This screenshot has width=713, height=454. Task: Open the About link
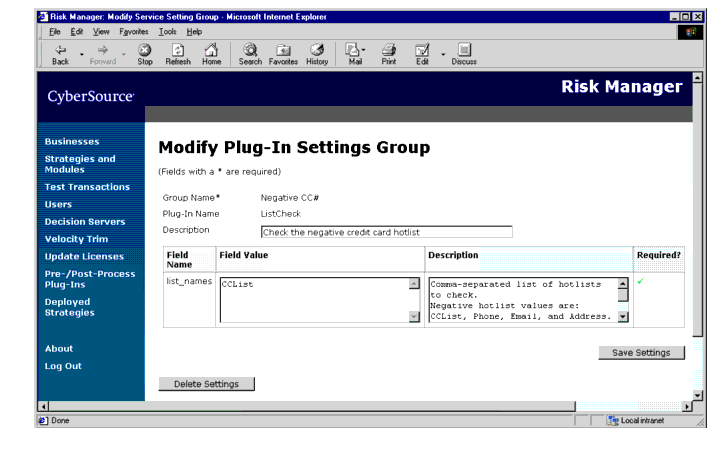point(59,349)
